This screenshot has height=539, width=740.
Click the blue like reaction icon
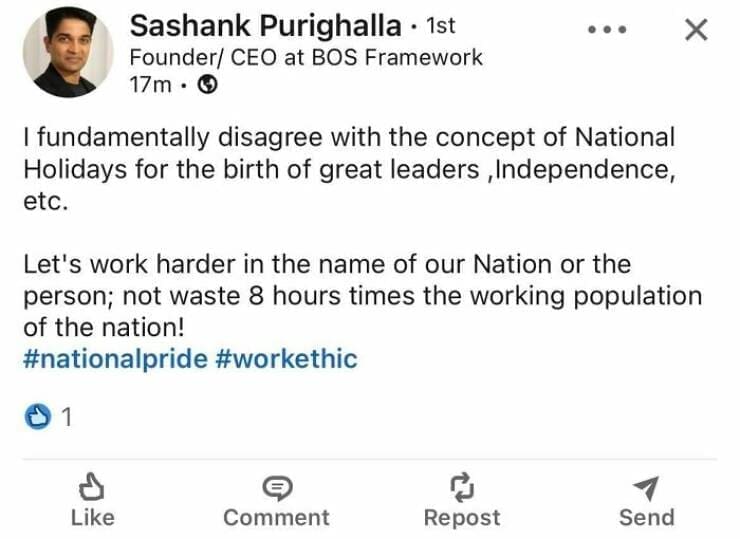point(37,417)
